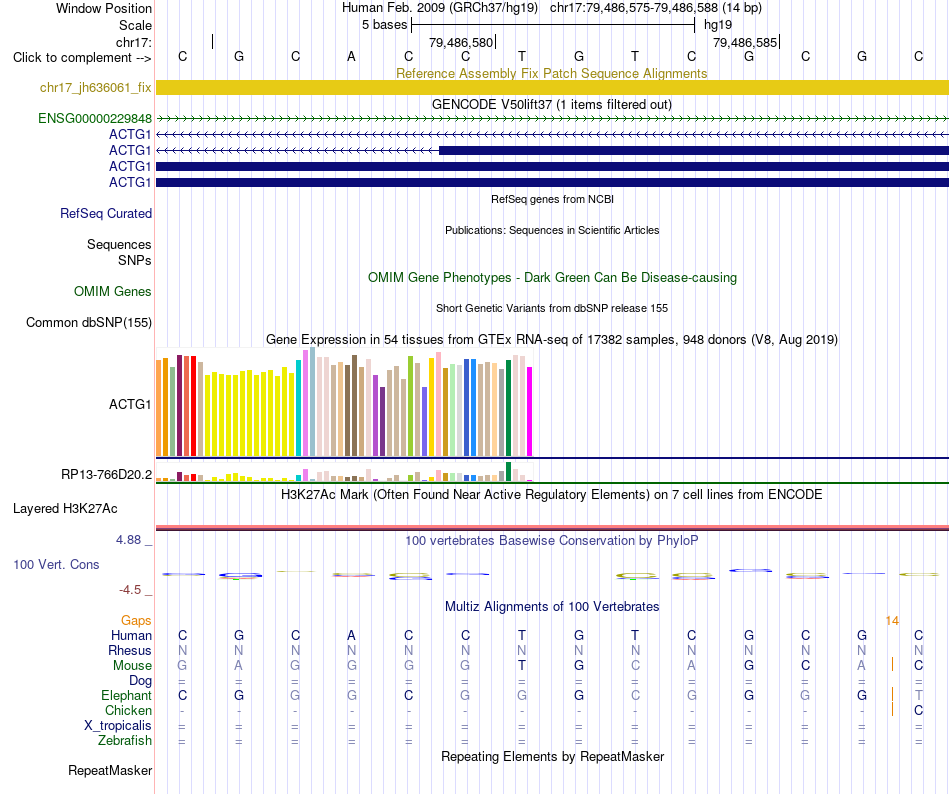Image resolution: width=950 pixels, height=794 pixels.
Task: Open the GTEx Gene Expression track title
Action: tap(551, 339)
